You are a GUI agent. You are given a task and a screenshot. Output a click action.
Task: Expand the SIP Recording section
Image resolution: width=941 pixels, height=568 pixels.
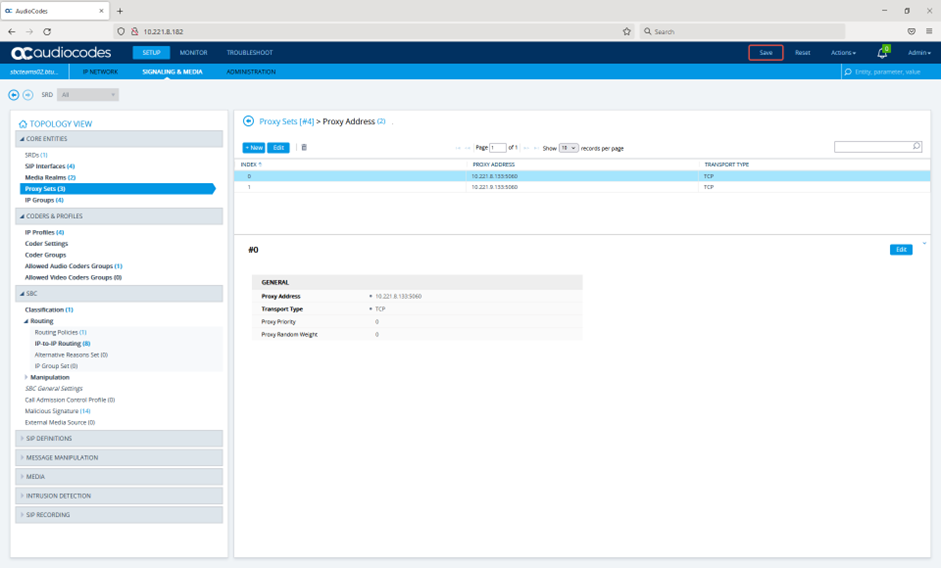[119, 515]
